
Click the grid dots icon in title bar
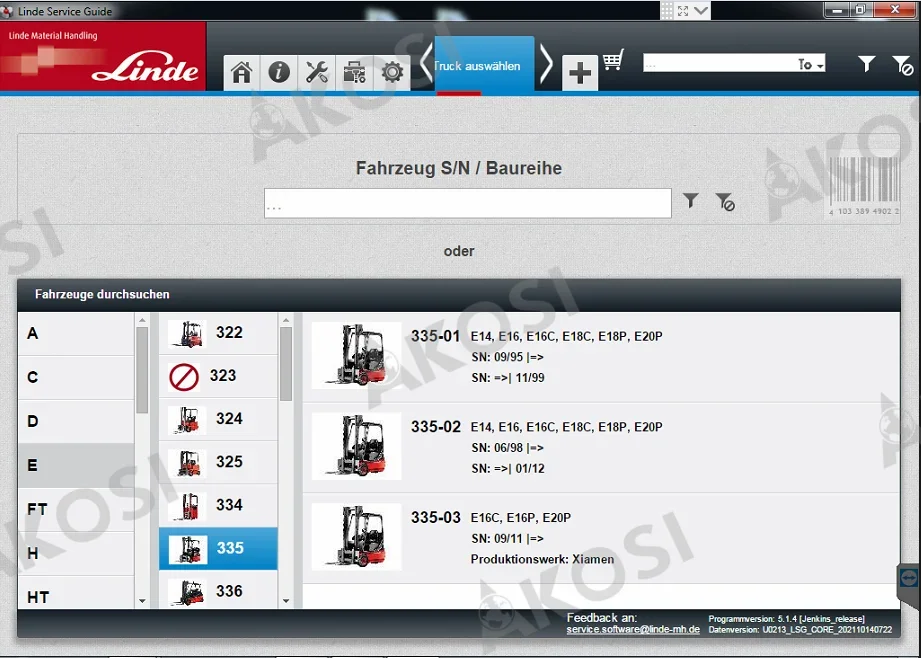[667, 11]
